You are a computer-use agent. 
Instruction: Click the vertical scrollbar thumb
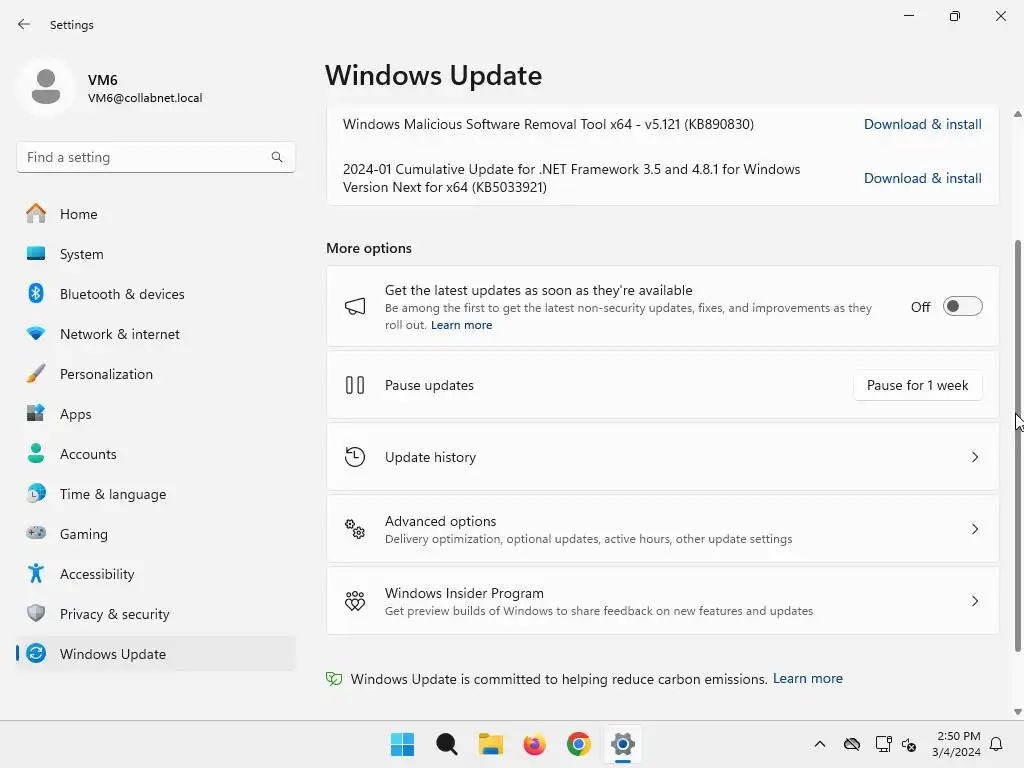point(1017,445)
